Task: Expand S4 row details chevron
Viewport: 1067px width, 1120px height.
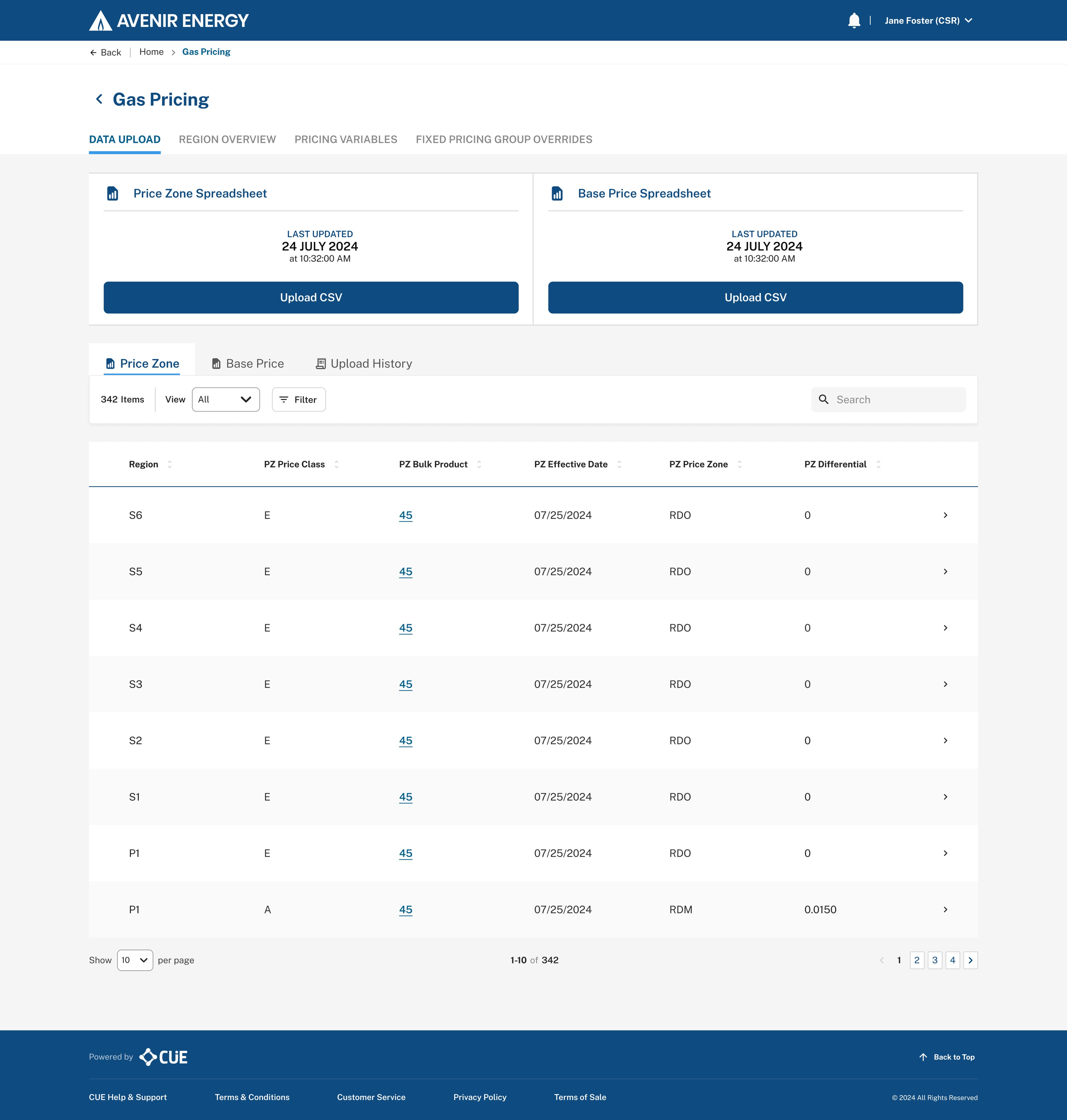Action: coord(945,628)
